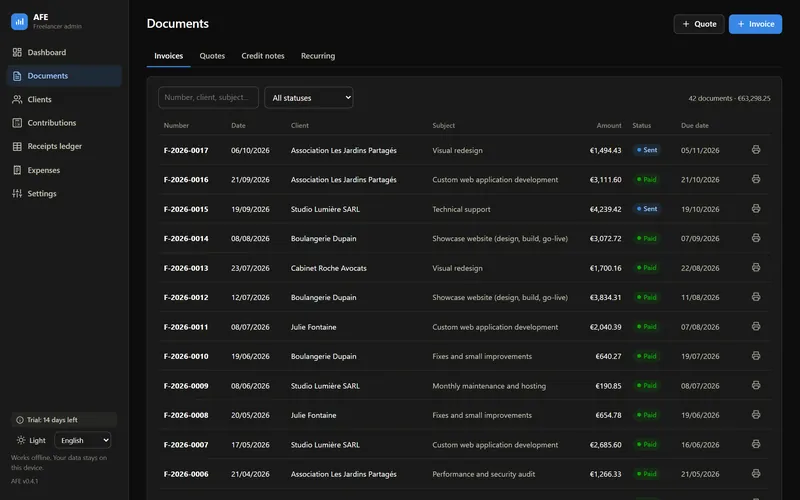Click the Paid status of F-2026-0014
The image size is (800, 500).
click(646, 238)
